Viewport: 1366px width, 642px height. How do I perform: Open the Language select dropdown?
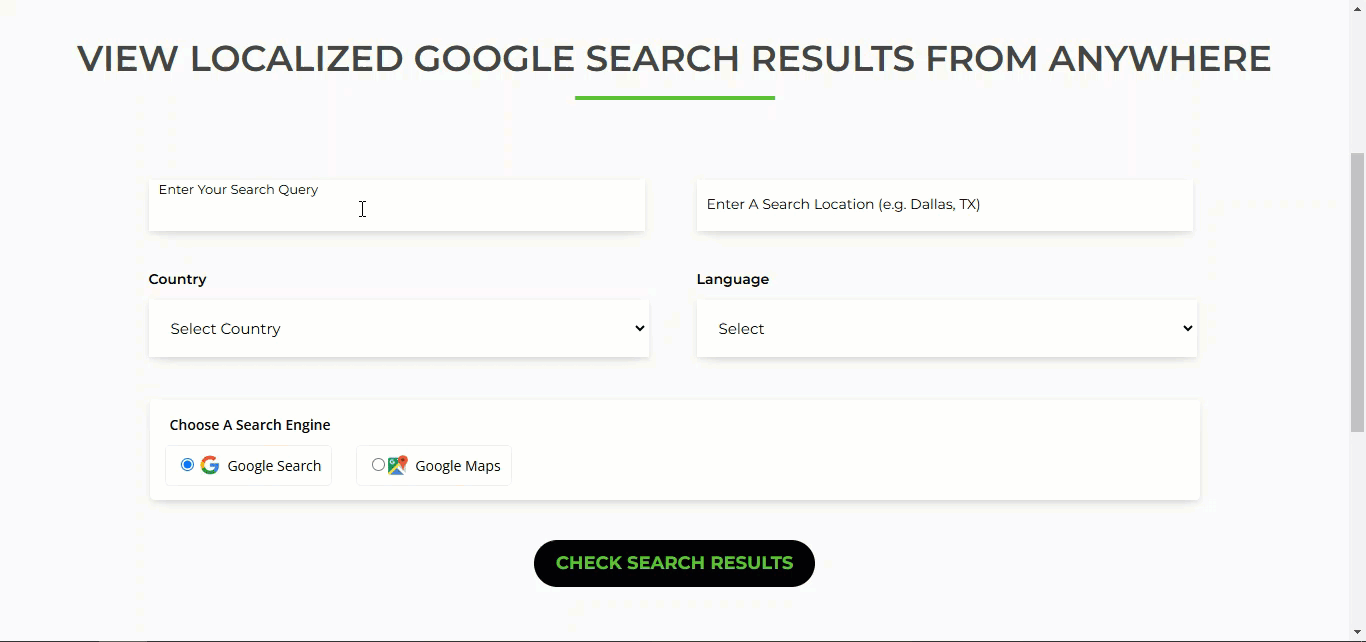click(x=946, y=329)
